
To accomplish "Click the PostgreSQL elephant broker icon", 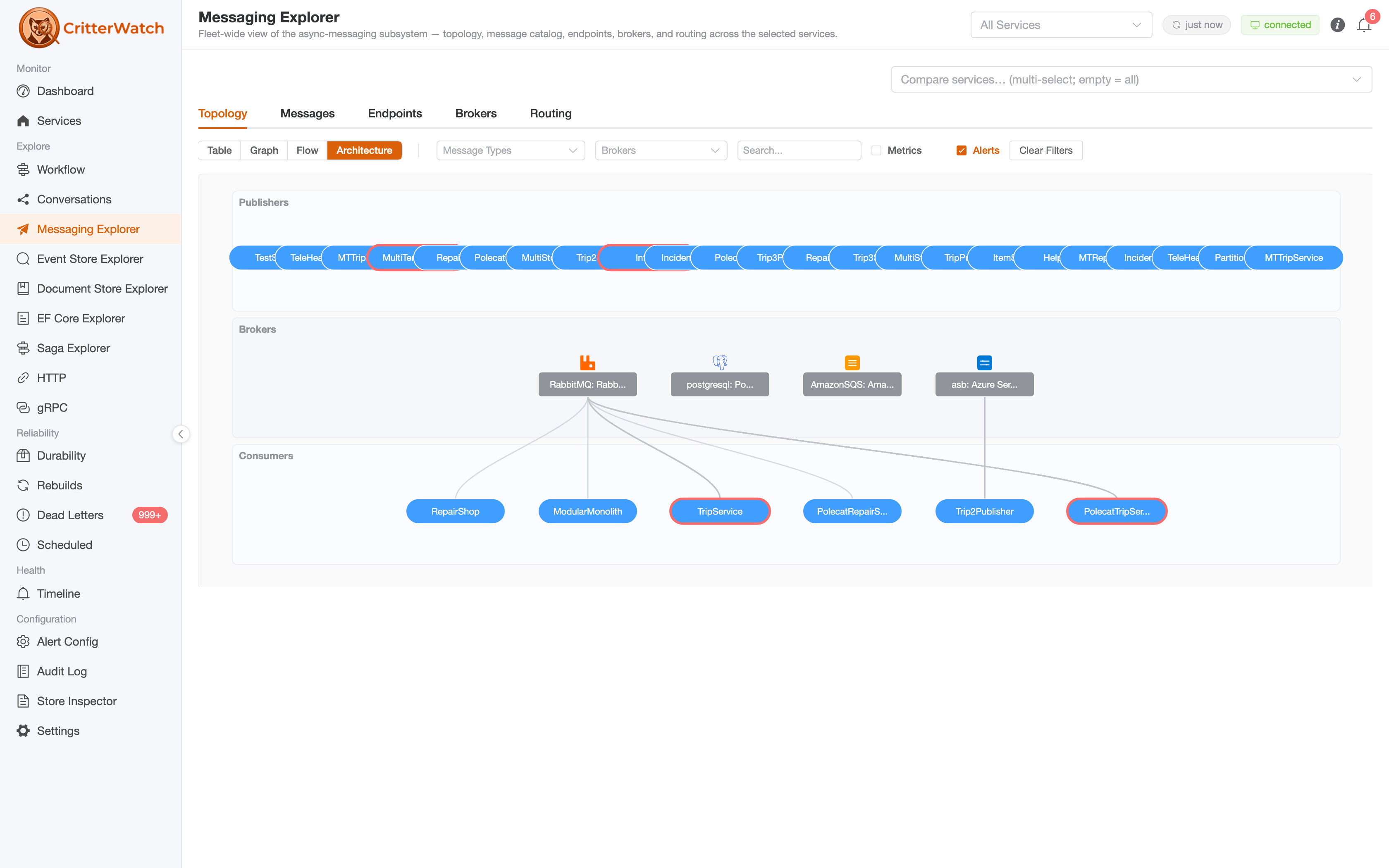I will pyautogui.click(x=720, y=363).
